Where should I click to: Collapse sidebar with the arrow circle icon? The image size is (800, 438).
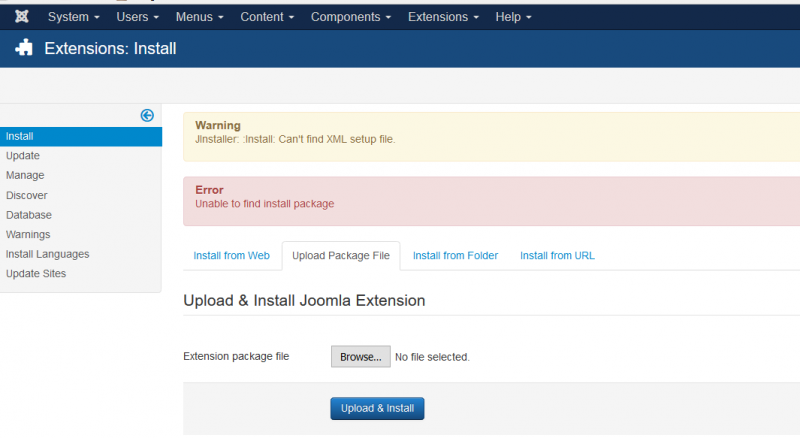point(147,115)
